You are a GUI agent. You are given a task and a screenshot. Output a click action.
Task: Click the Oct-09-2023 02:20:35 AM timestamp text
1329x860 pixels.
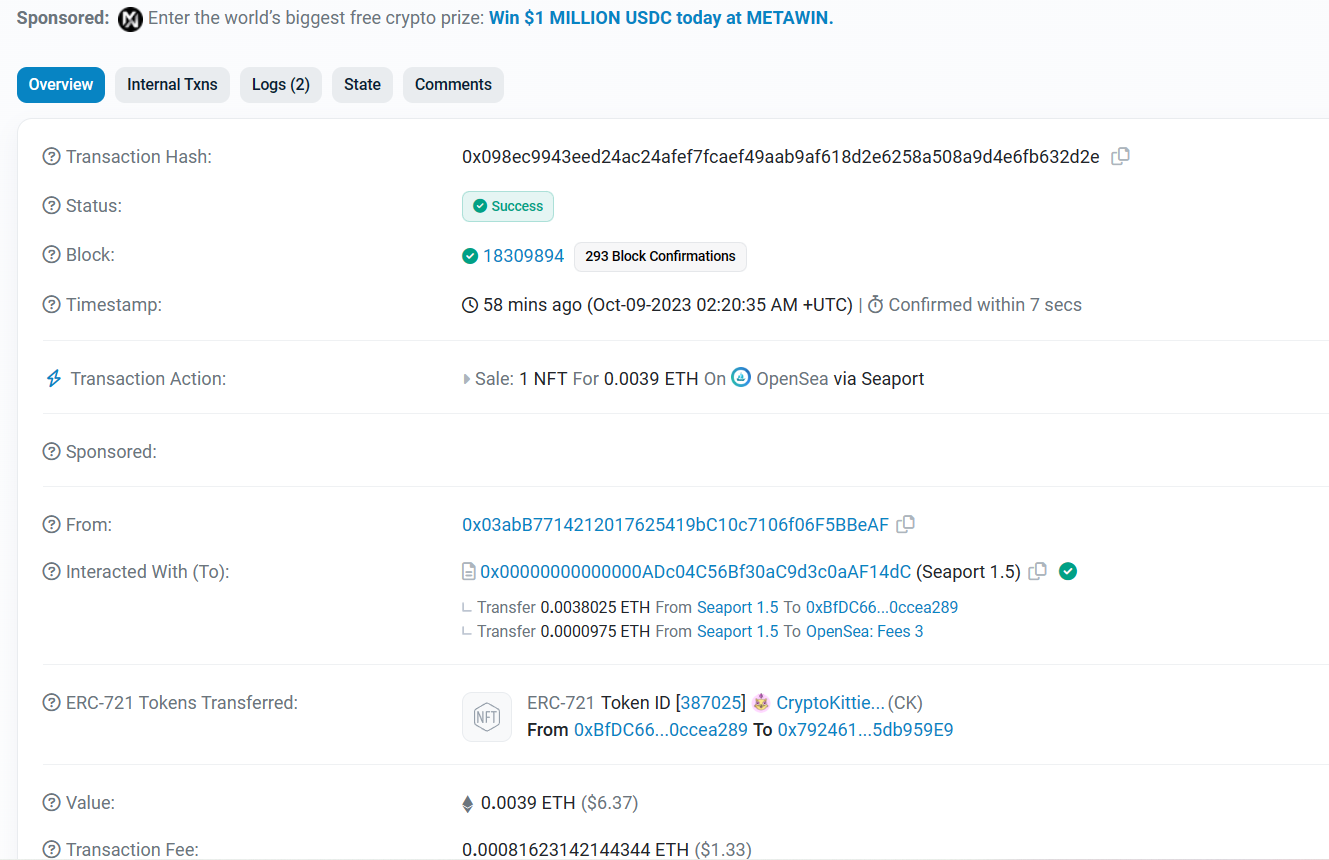720,305
